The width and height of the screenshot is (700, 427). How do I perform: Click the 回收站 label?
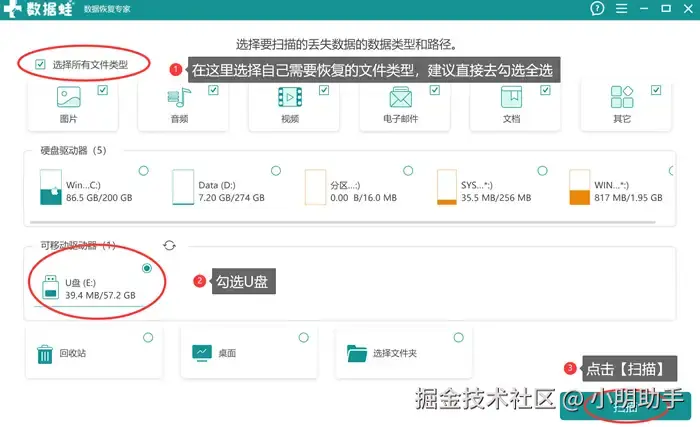(x=73, y=353)
